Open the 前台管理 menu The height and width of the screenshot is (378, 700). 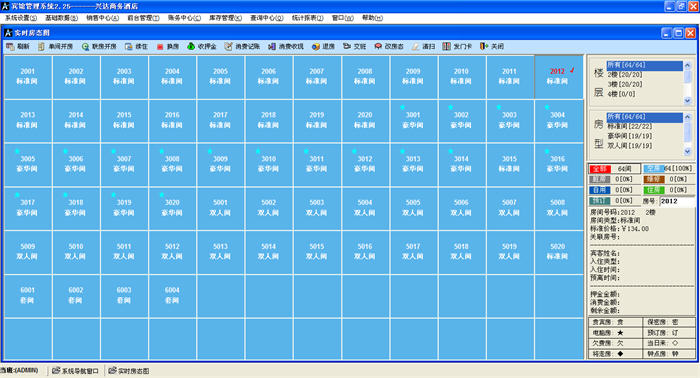click(x=143, y=18)
